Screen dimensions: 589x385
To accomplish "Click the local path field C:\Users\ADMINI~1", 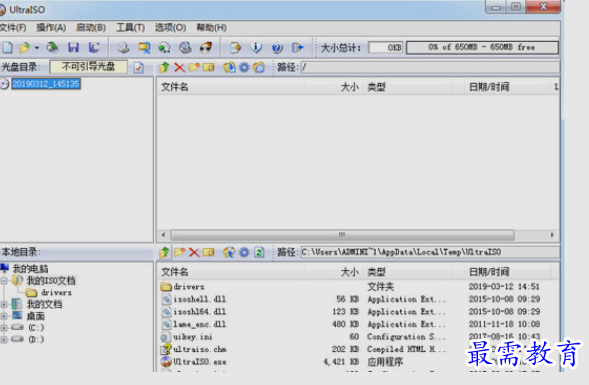I will pyautogui.click(x=430, y=252).
